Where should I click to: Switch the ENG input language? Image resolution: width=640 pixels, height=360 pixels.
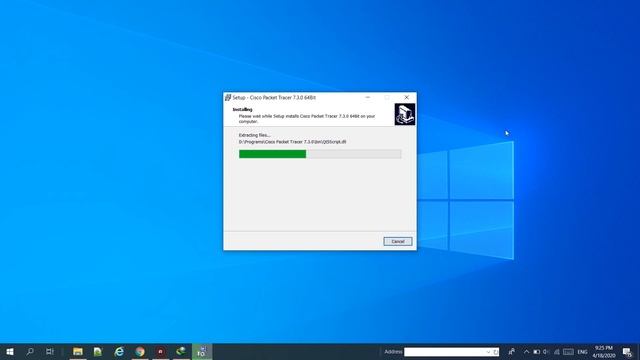[x=582, y=352]
